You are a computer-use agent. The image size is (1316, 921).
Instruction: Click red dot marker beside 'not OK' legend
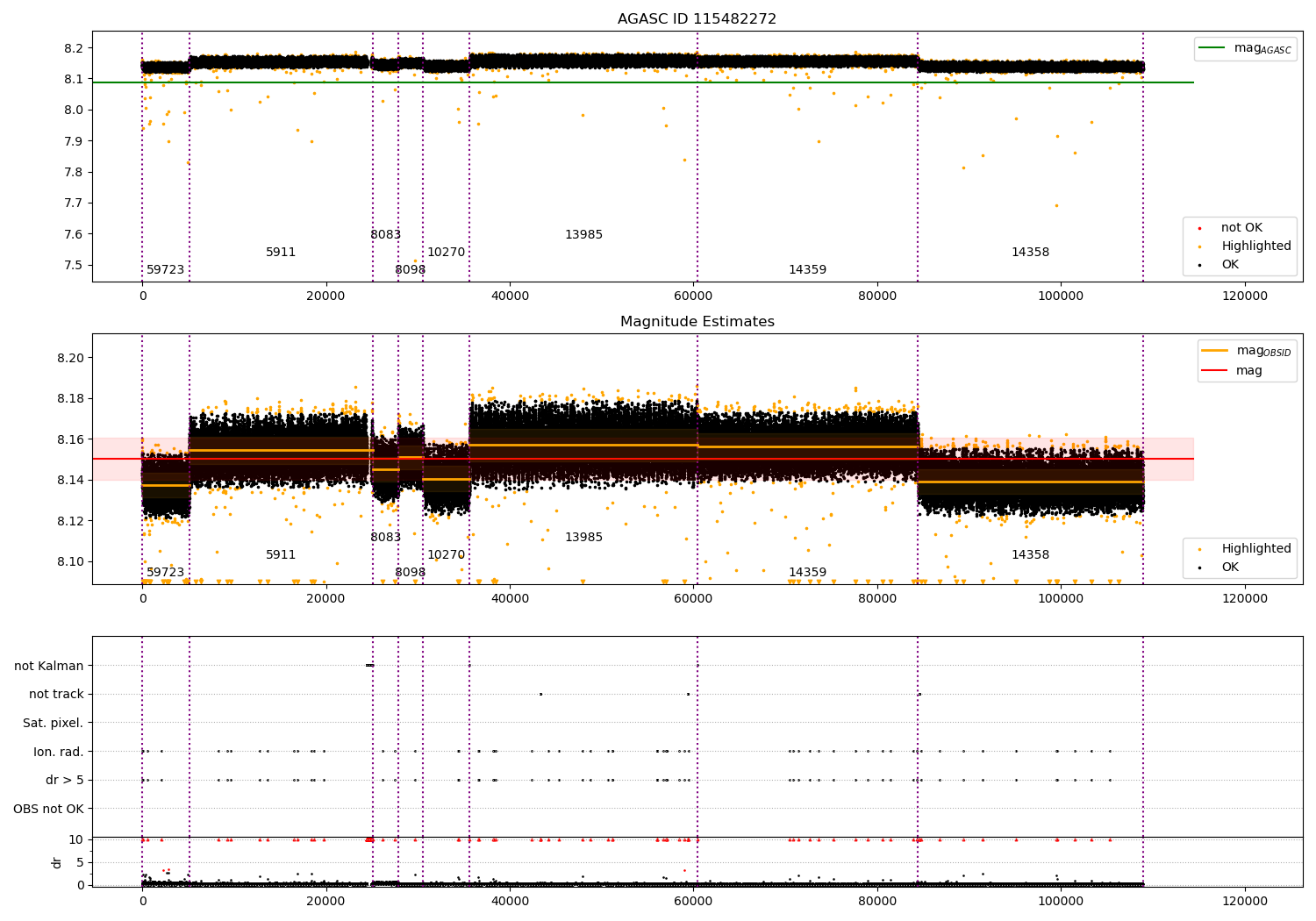pyautogui.click(x=1199, y=228)
